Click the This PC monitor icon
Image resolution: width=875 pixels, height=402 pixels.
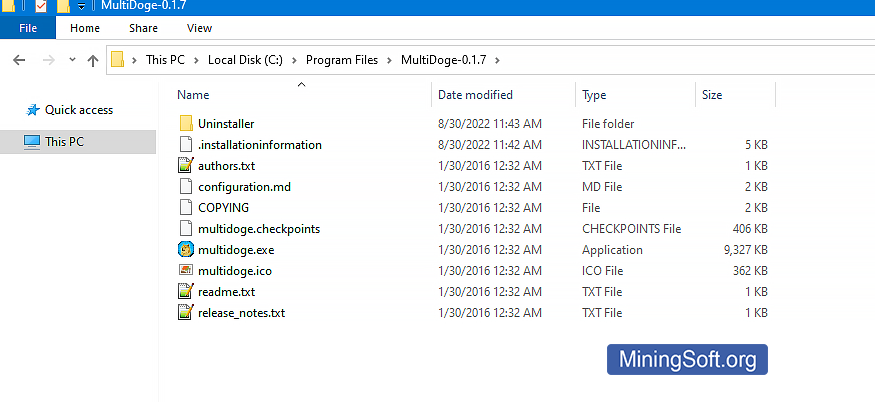pyautogui.click(x=32, y=142)
